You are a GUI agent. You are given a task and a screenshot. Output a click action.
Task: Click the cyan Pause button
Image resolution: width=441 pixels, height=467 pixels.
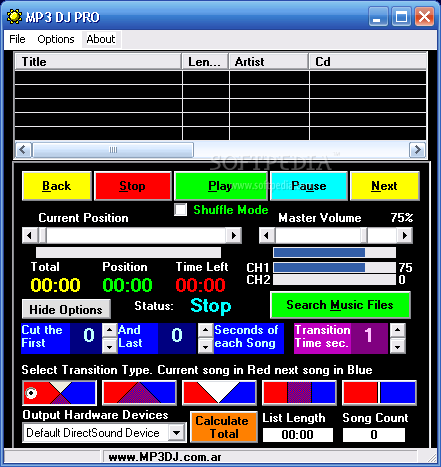(x=309, y=186)
